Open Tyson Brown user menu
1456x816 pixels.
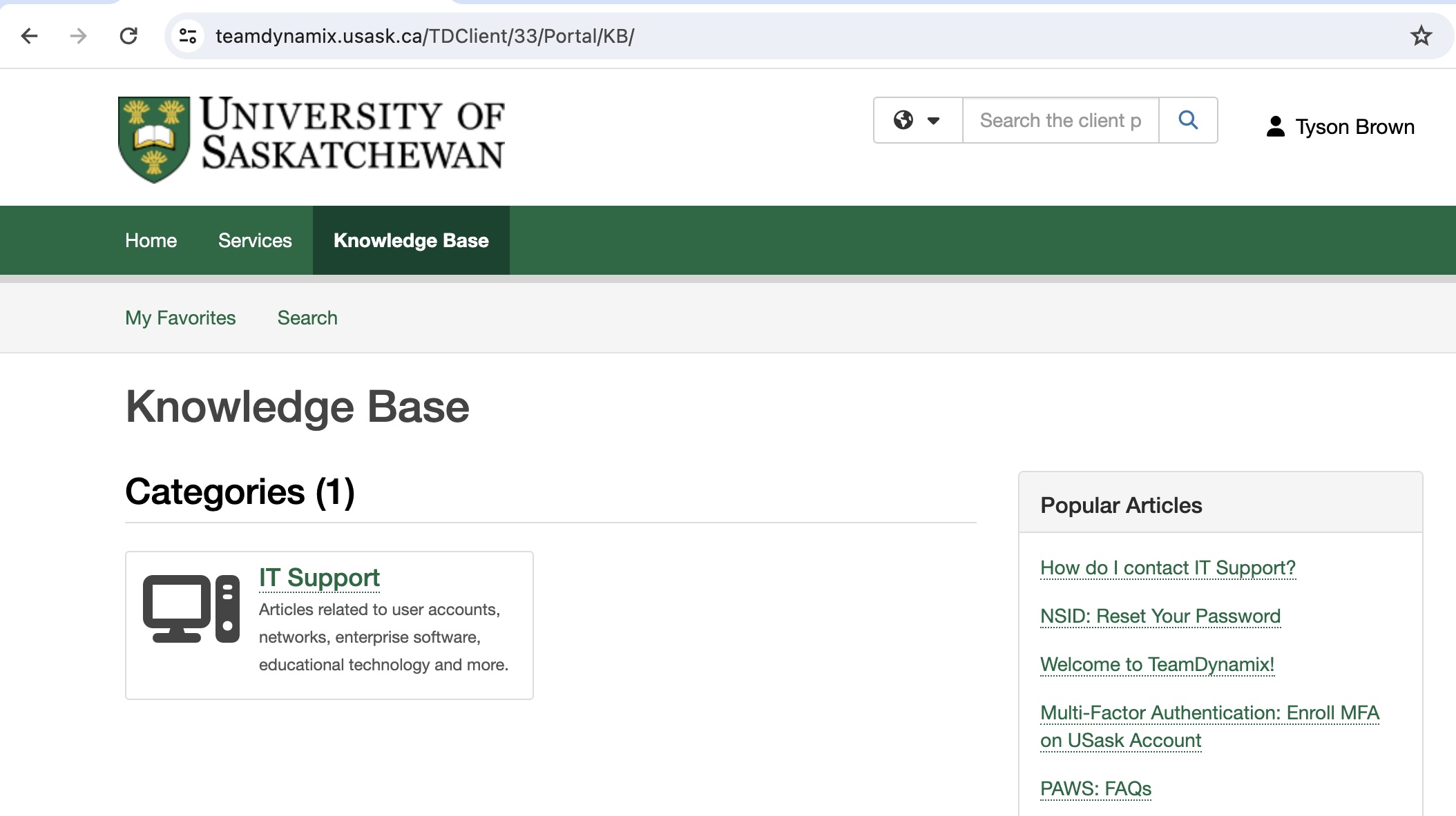(1340, 127)
